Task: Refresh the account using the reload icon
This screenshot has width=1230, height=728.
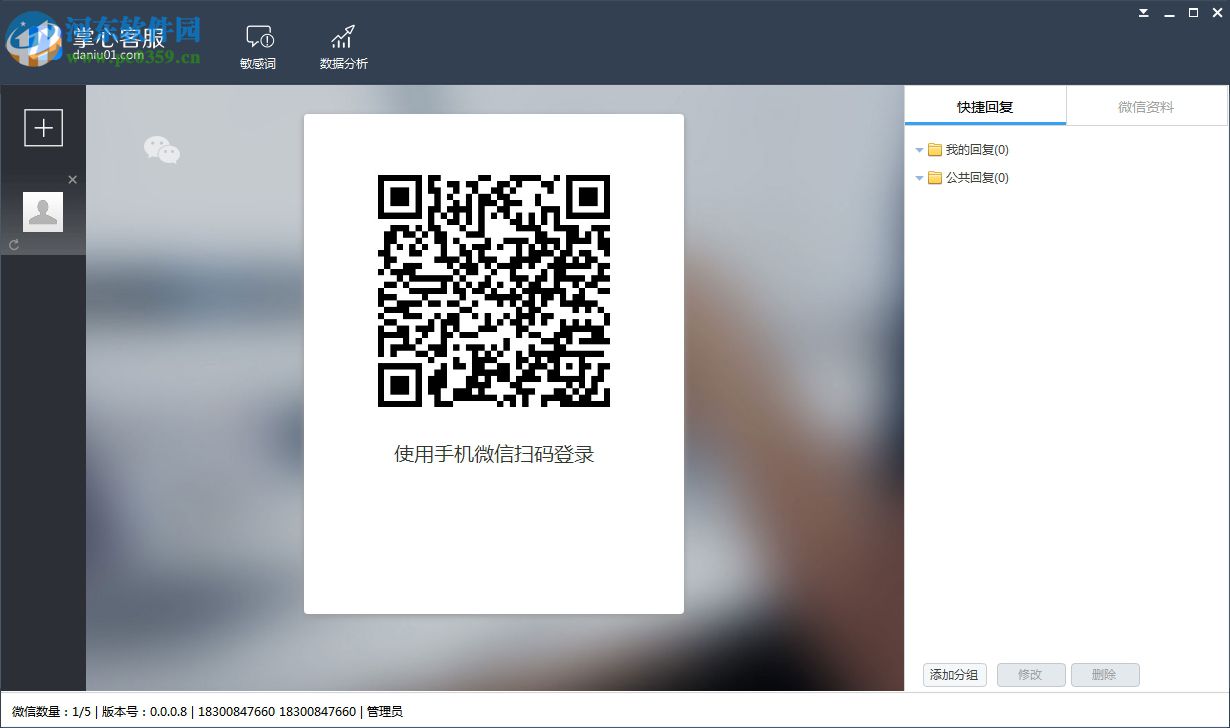Action: 14,245
